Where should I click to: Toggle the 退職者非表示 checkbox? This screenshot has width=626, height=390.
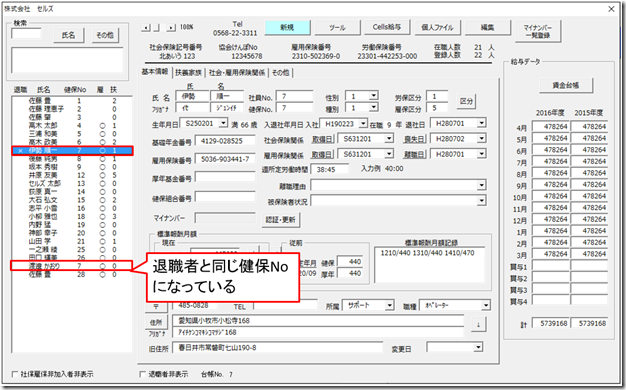[x=143, y=374]
